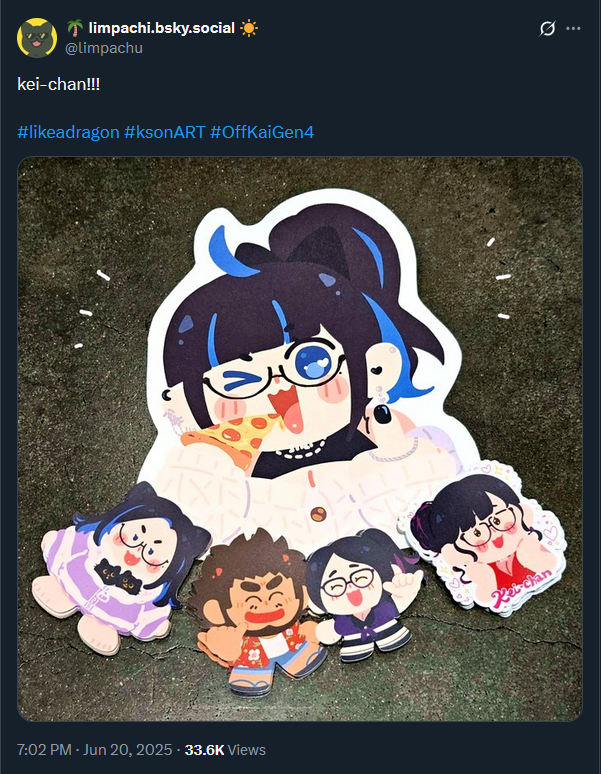The height and width of the screenshot is (774, 601).
Task: Click the sun emoji after display name
Action: (249, 28)
